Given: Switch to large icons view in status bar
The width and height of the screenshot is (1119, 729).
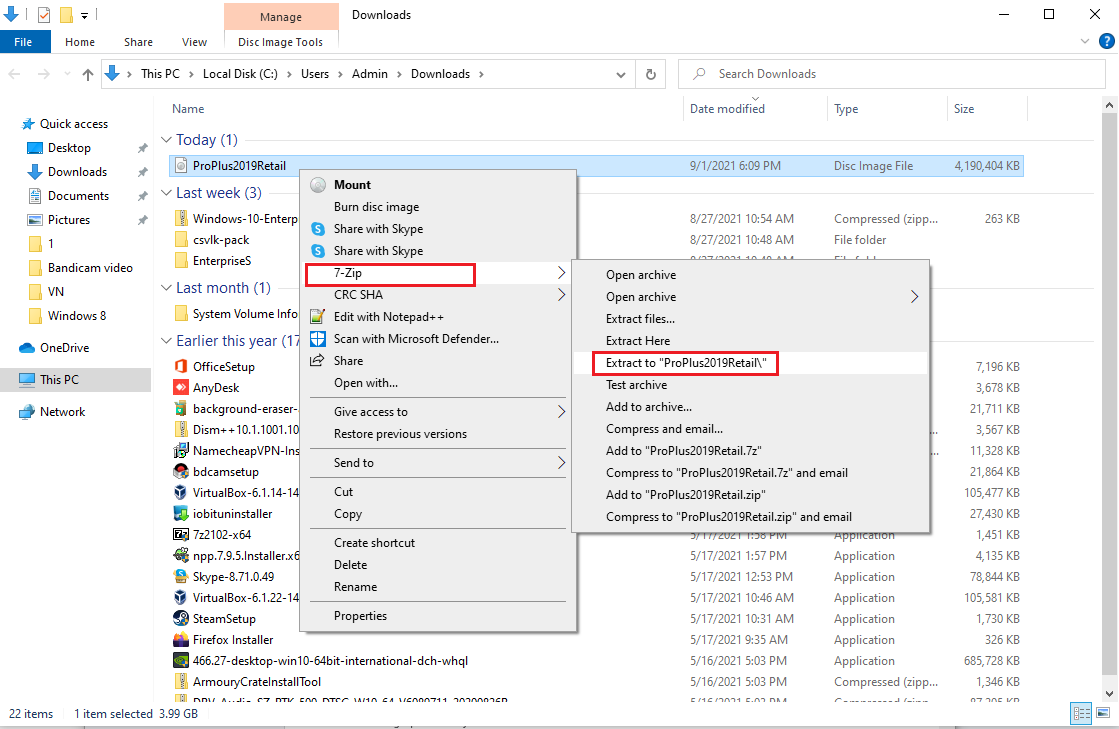Looking at the screenshot, I should [x=1103, y=713].
